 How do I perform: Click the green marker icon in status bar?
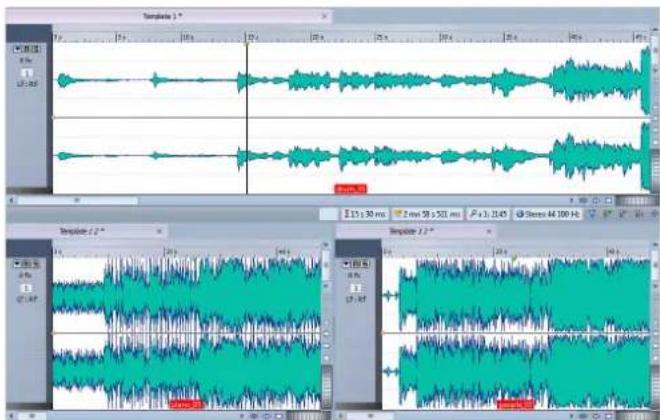pos(607,214)
